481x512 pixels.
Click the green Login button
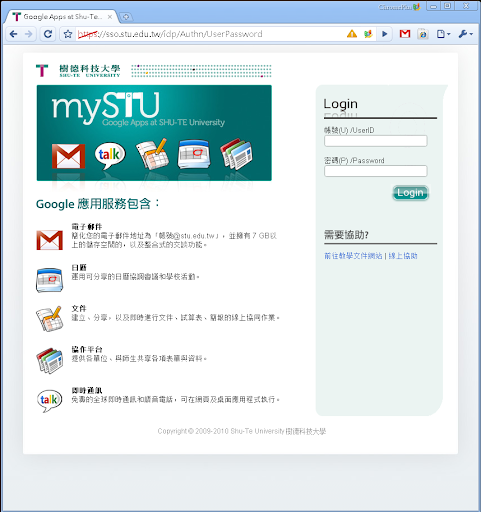(410, 193)
